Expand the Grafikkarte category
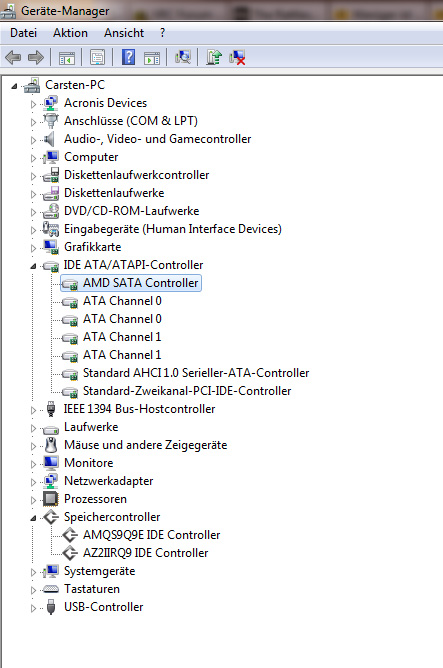Viewport: 443px width, 668px height. [x=33, y=248]
